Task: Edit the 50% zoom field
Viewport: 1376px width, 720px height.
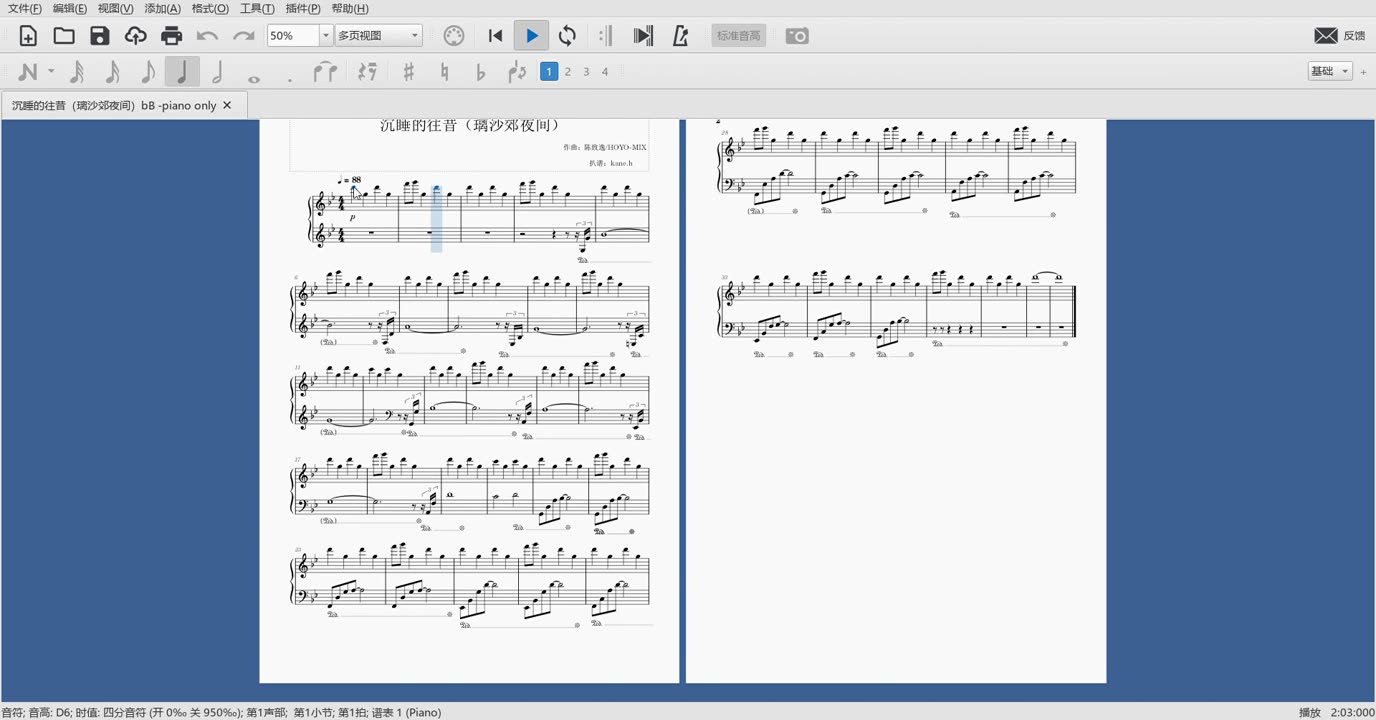Action: pyautogui.click(x=292, y=36)
